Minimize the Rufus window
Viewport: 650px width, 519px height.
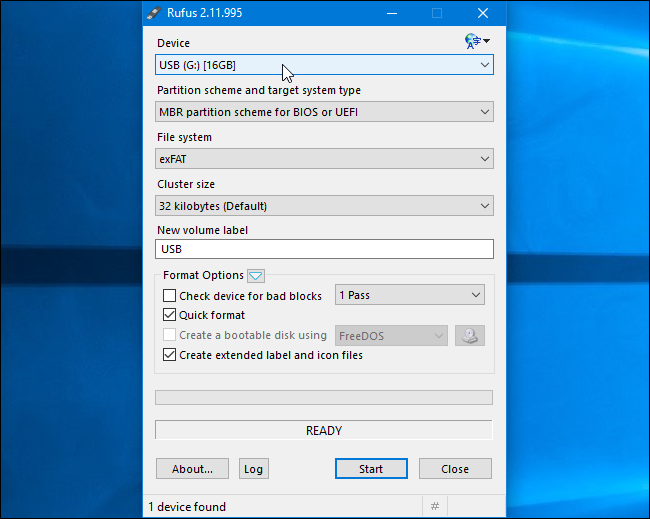390,13
